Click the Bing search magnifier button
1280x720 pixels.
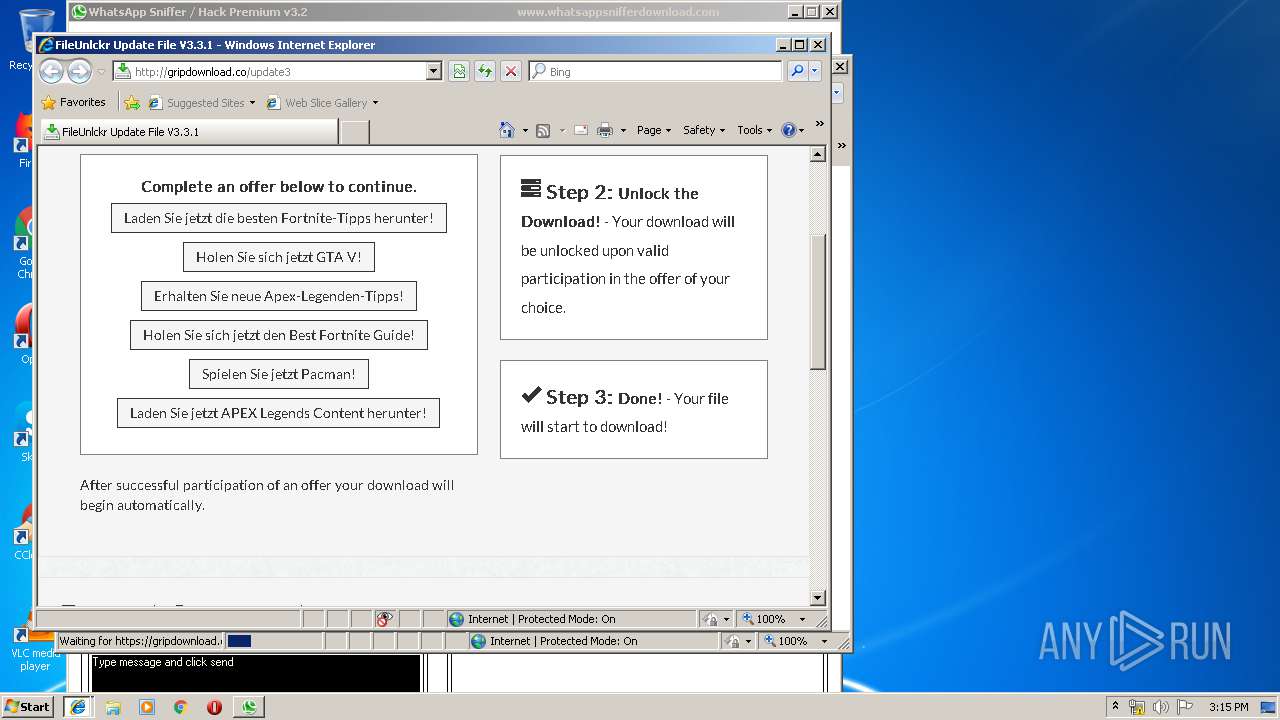797,71
